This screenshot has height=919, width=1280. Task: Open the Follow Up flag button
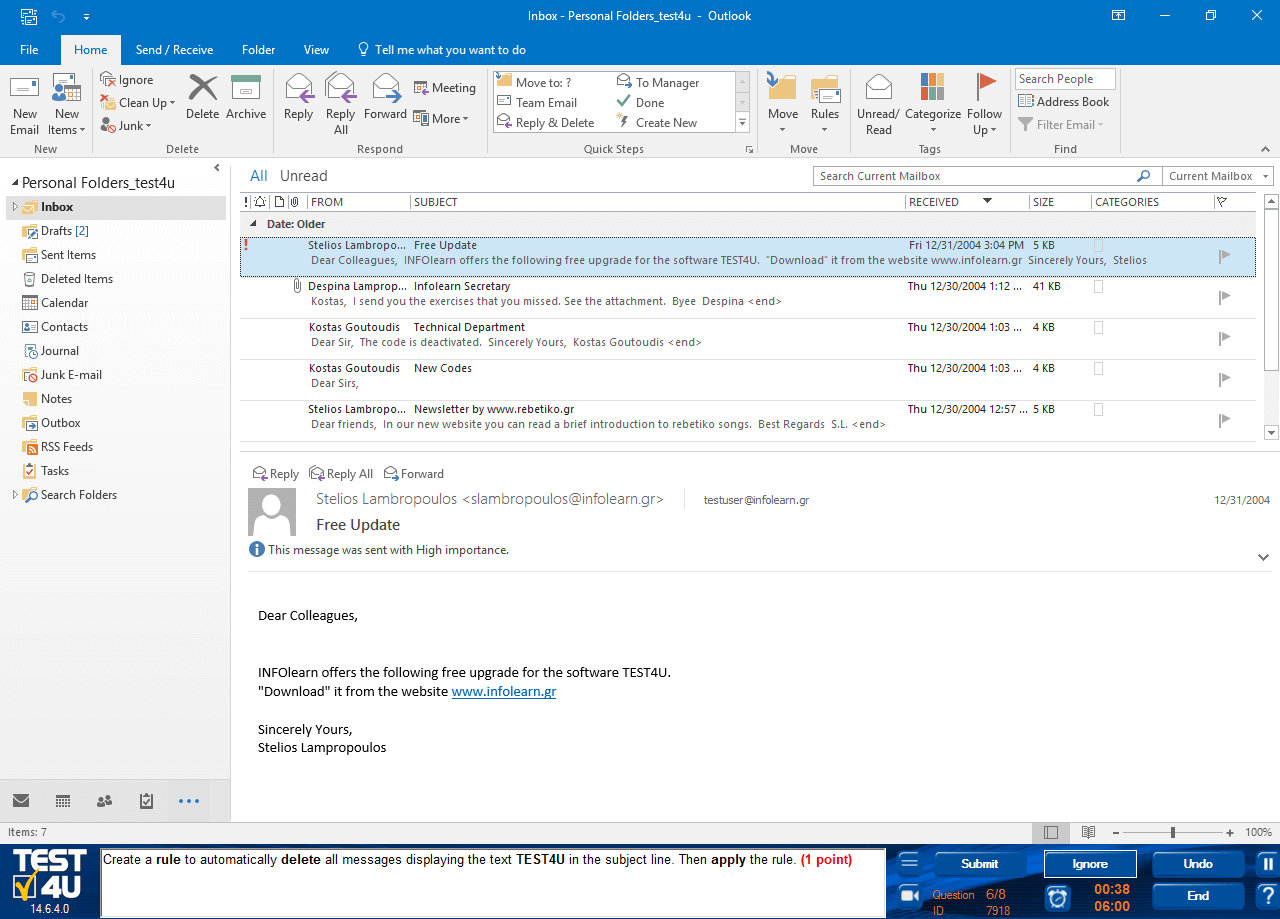pos(985,104)
